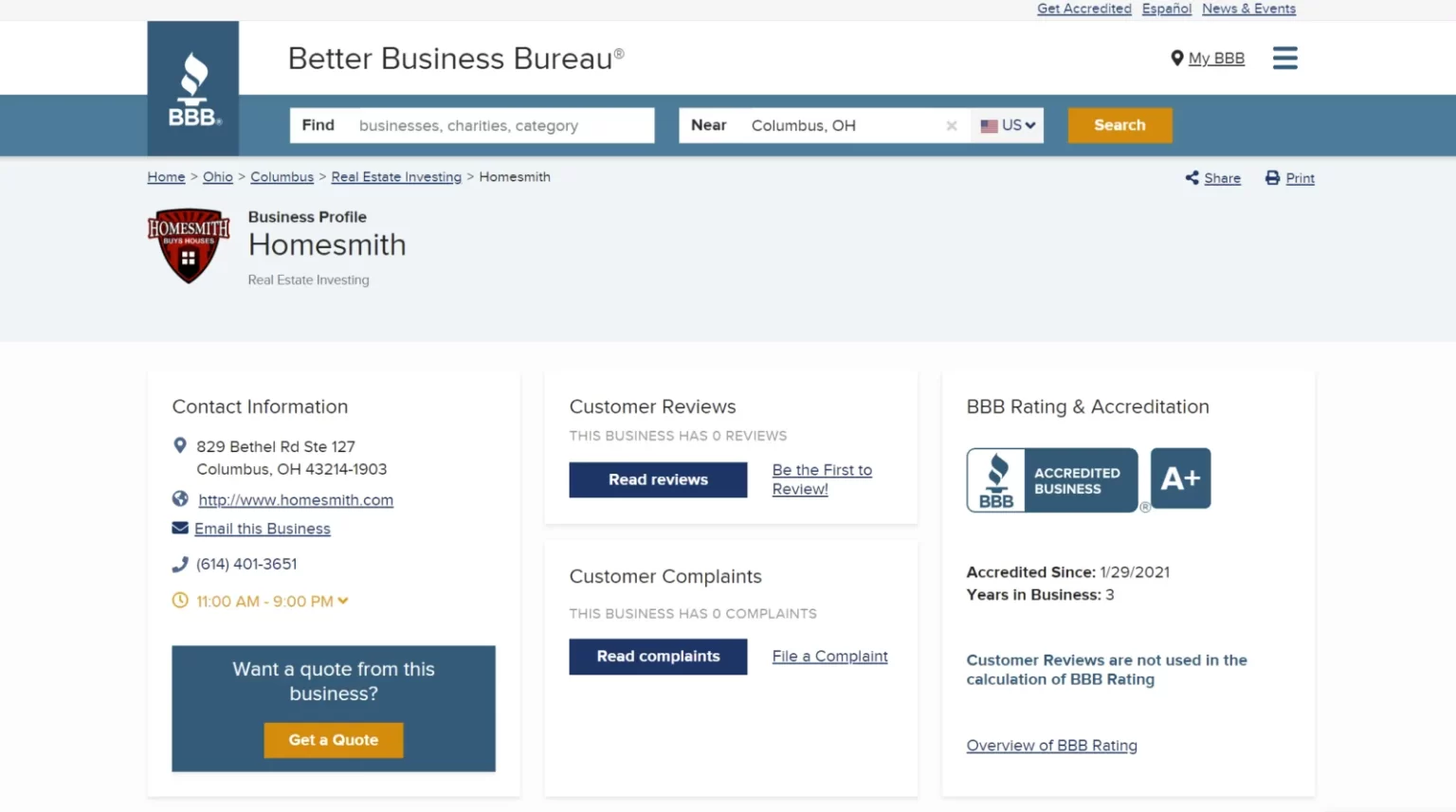Go to Home breadcrumb
The height and width of the screenshot is (812, 1456).
click(x=166, y=177)
